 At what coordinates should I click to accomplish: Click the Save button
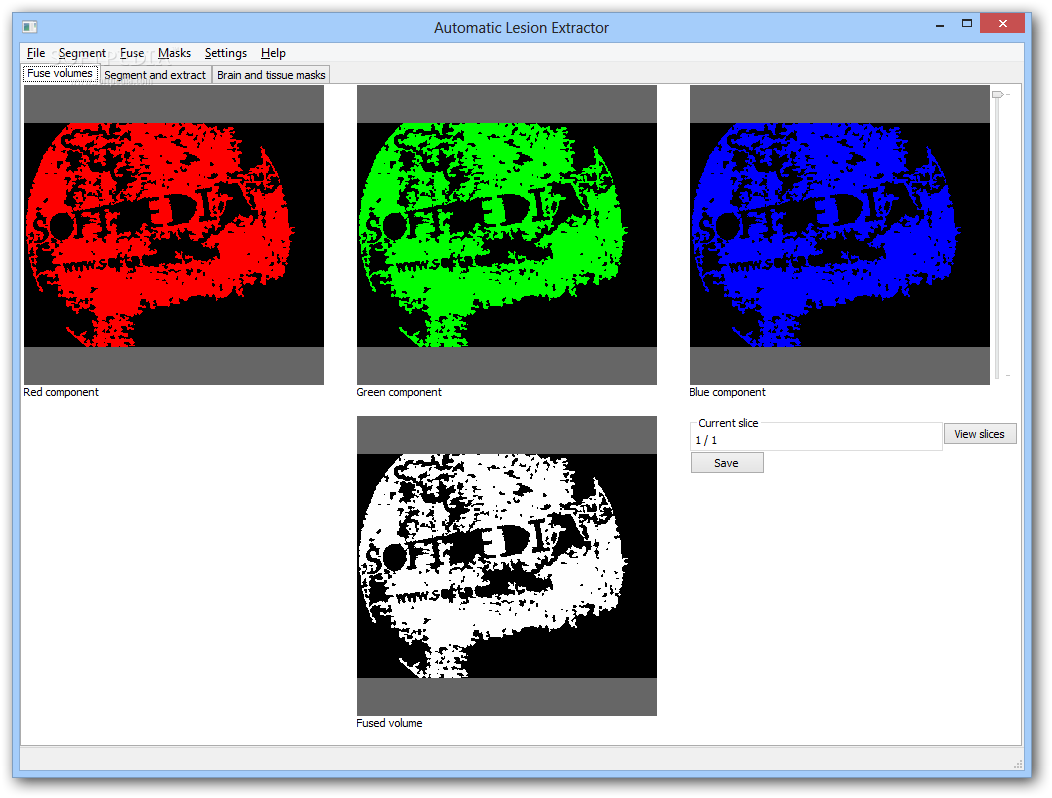(x=727, y=462)
